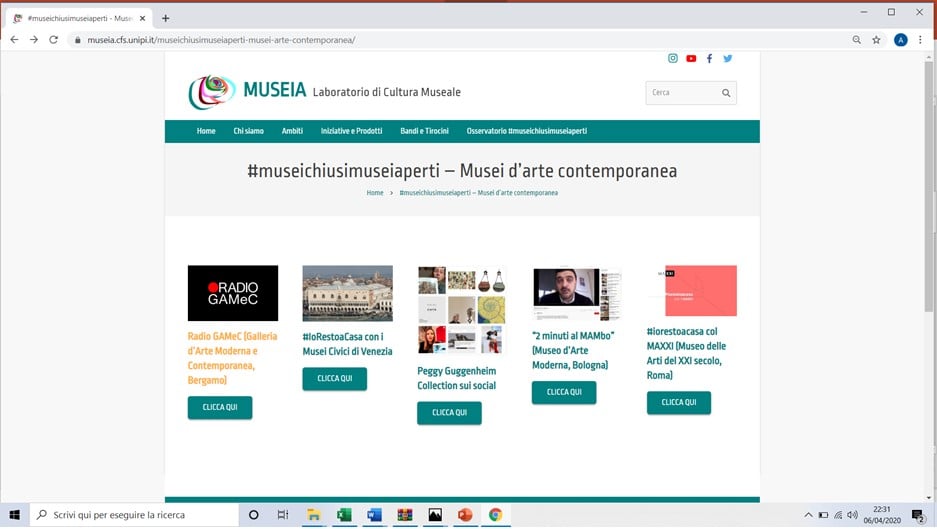Click CLICCA QUI under 2 minuti al MAMbo
This screenshot has width=937, height=529.
(x=564, y=393)
